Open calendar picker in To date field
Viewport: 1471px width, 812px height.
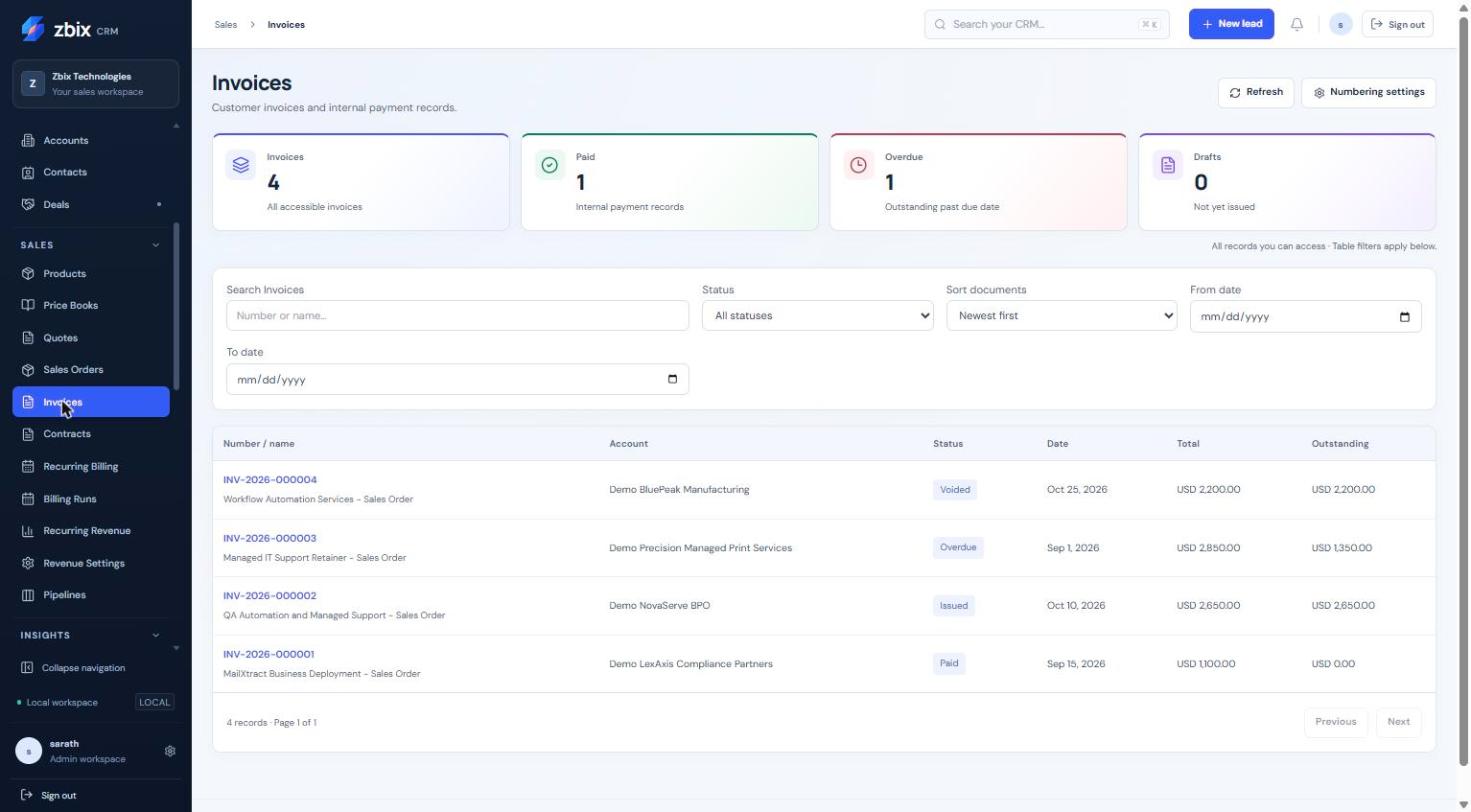tap(672, 379)
